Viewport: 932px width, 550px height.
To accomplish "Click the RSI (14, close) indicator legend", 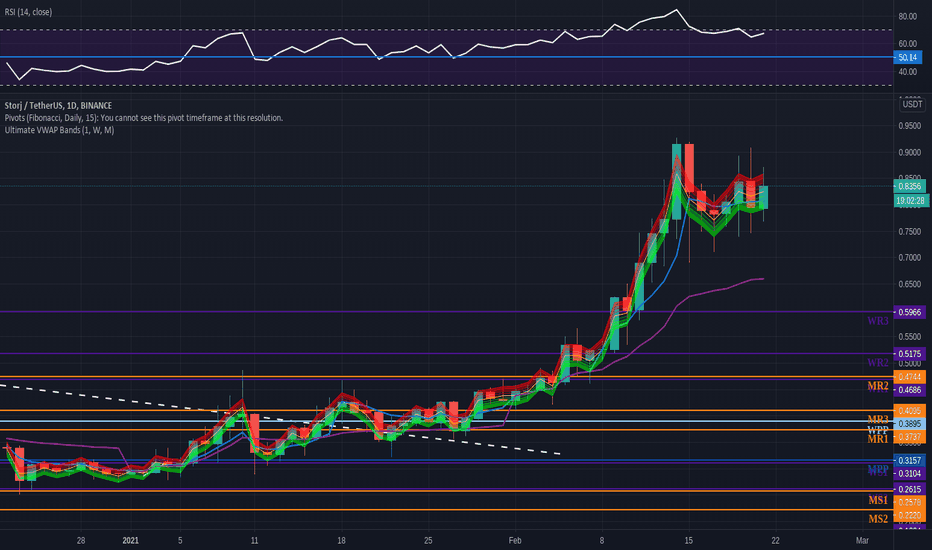I will pos(29,12).
